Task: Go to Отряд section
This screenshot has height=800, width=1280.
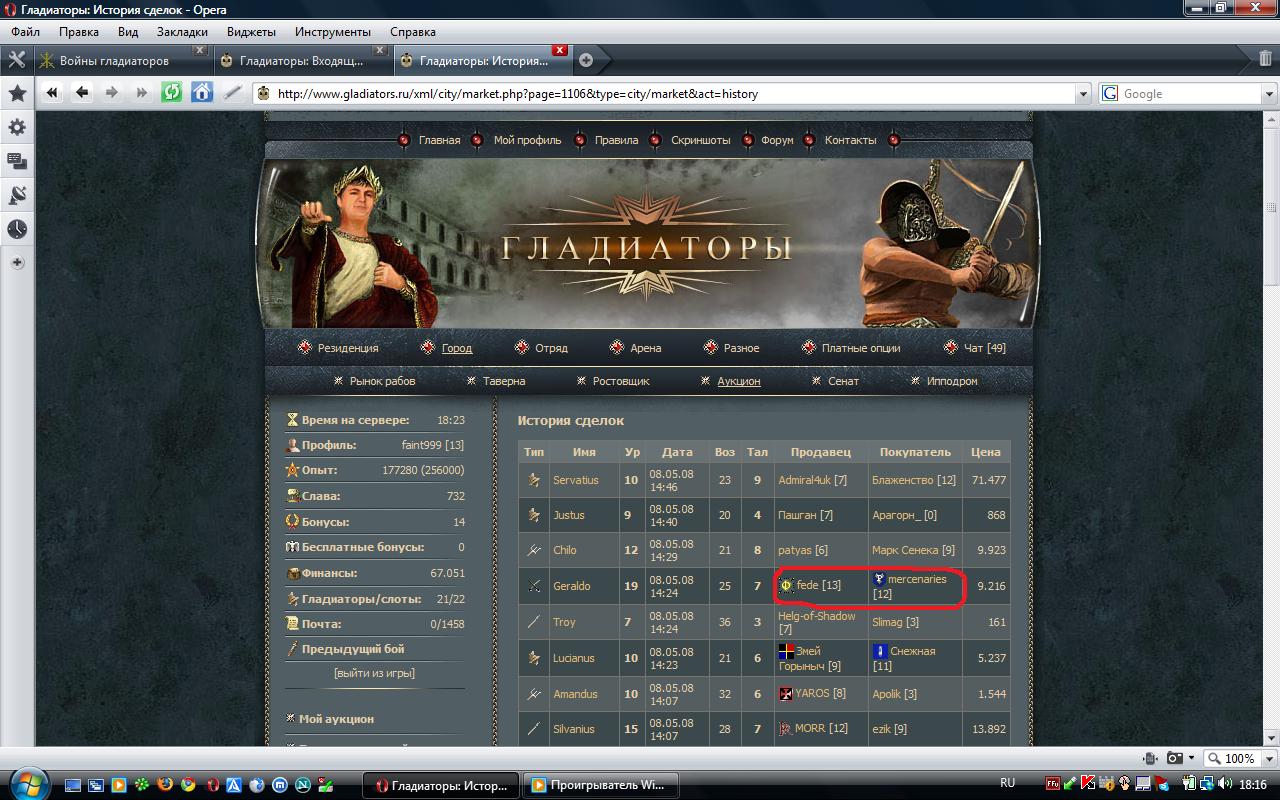Action: tap(551, 348)
